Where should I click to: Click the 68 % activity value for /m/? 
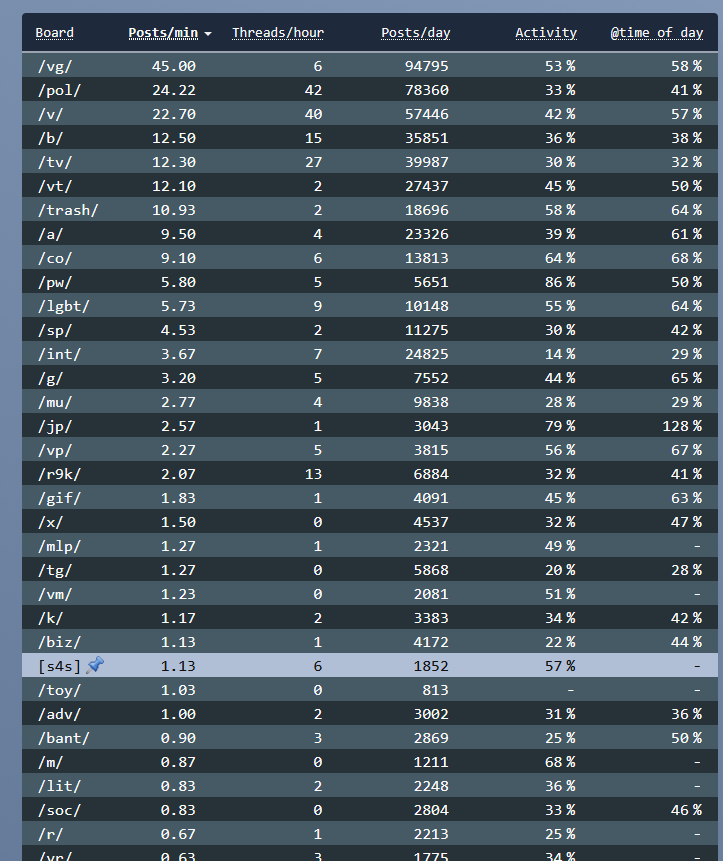(560, 763)
